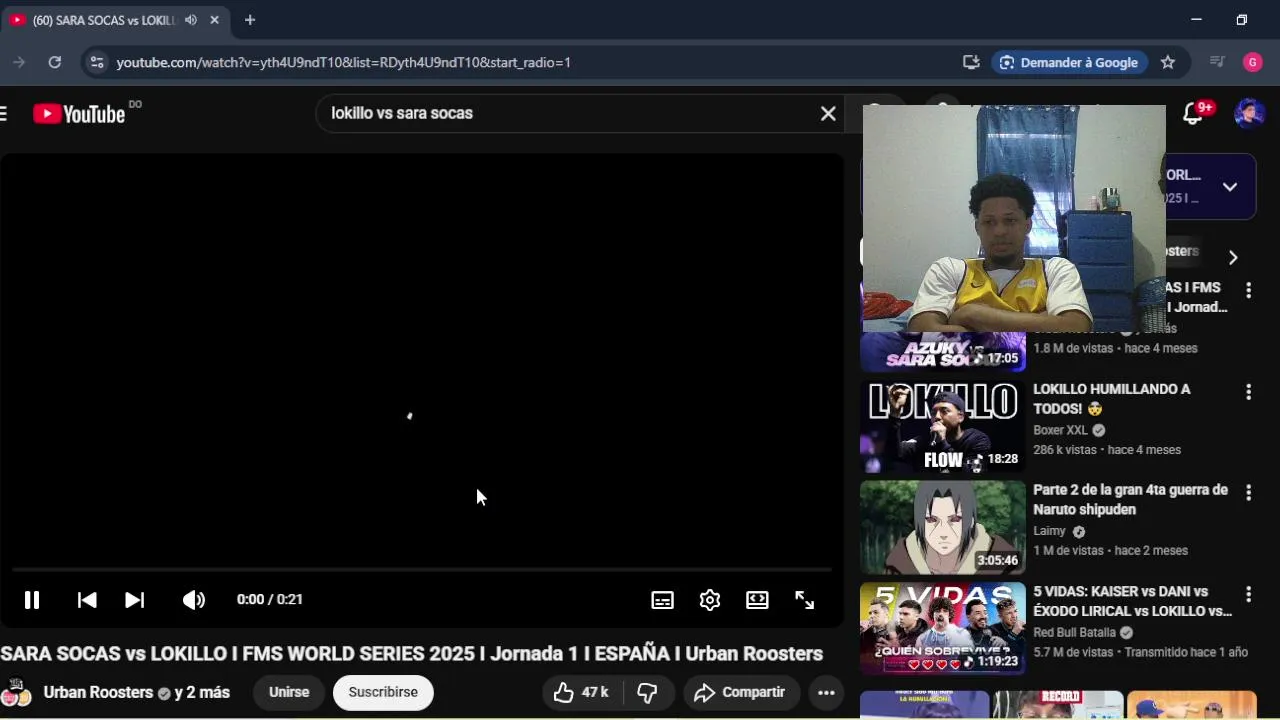Open '5 VIDAS: KAISER vs DANI' title

(1132, 601)
